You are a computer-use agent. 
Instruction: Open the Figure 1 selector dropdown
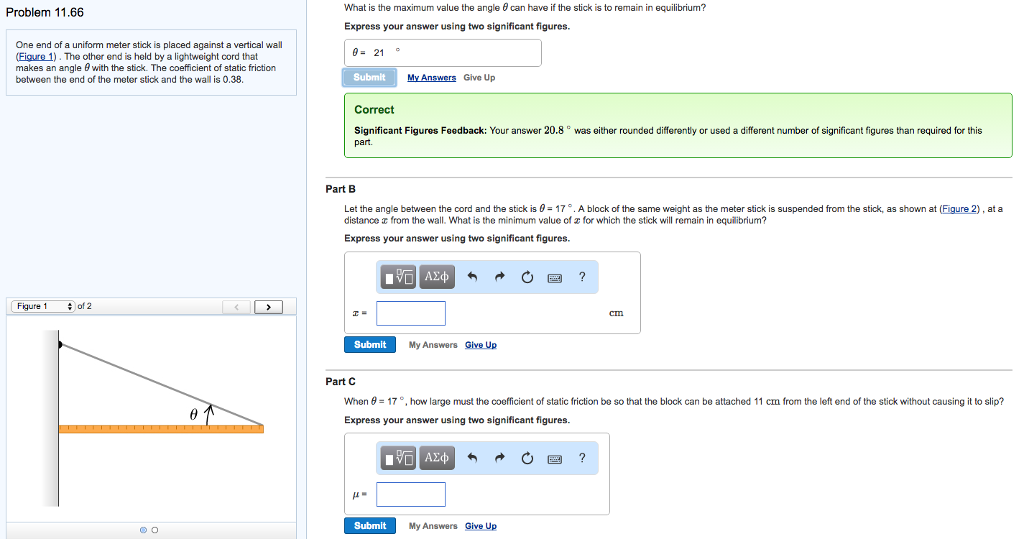click(43, 306)
